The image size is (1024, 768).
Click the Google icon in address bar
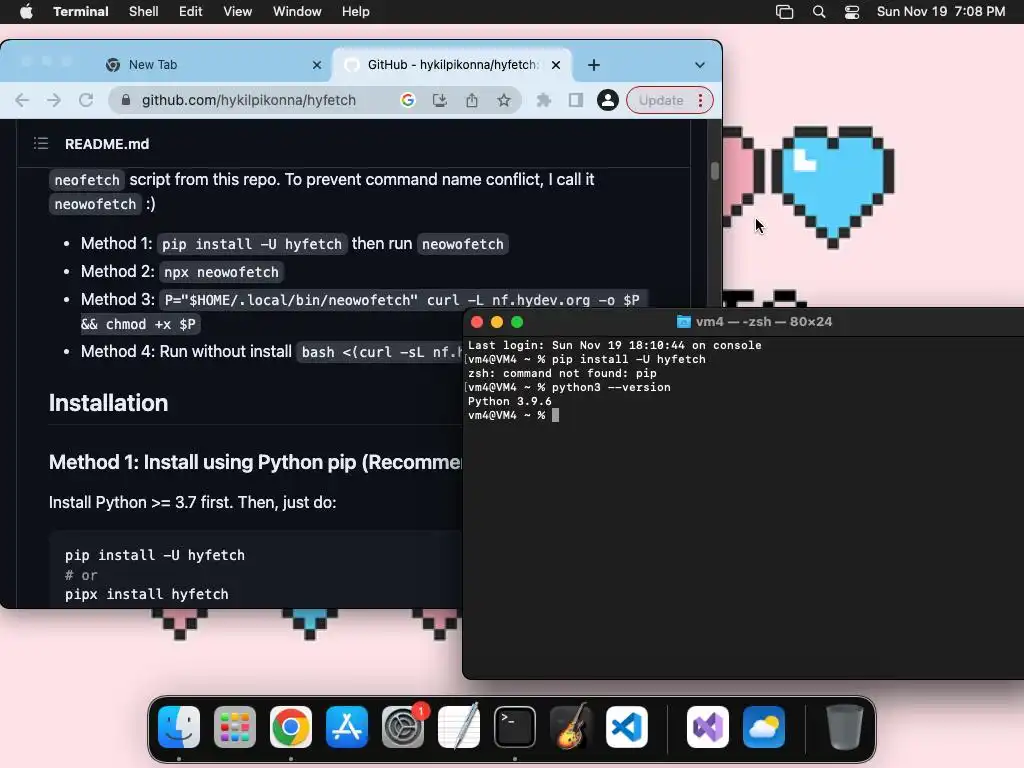408,100
